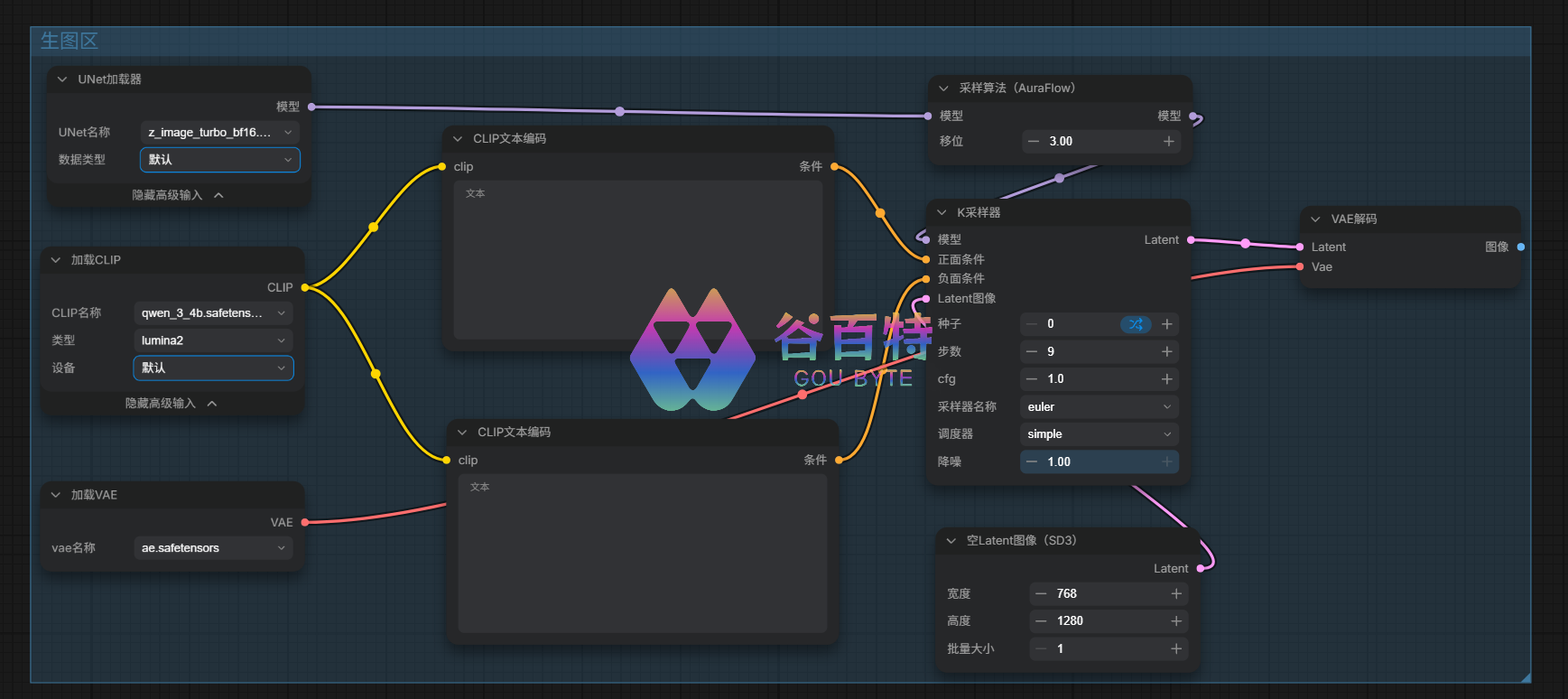Open the UNet名称 model dropdown
Screen dimensions: 1568x699
click(220, 133)
